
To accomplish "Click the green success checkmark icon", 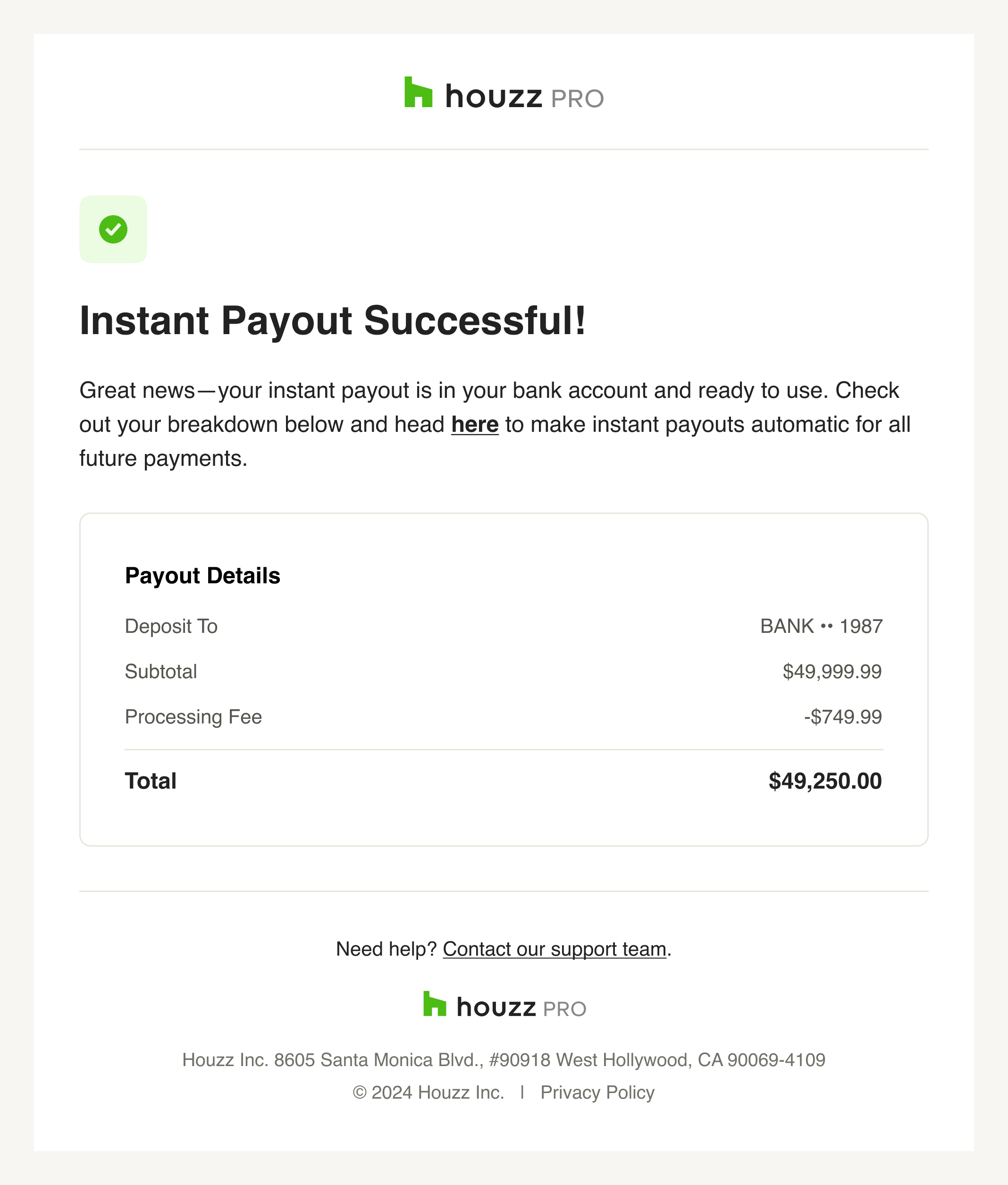I will click(x=113, y=229).
